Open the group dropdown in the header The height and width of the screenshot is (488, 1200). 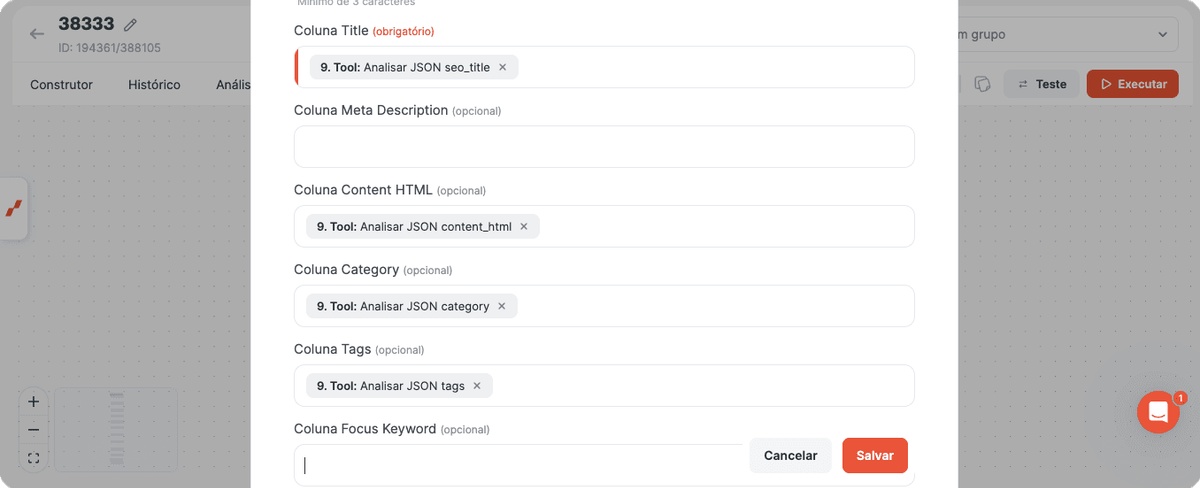point(1064,35)
